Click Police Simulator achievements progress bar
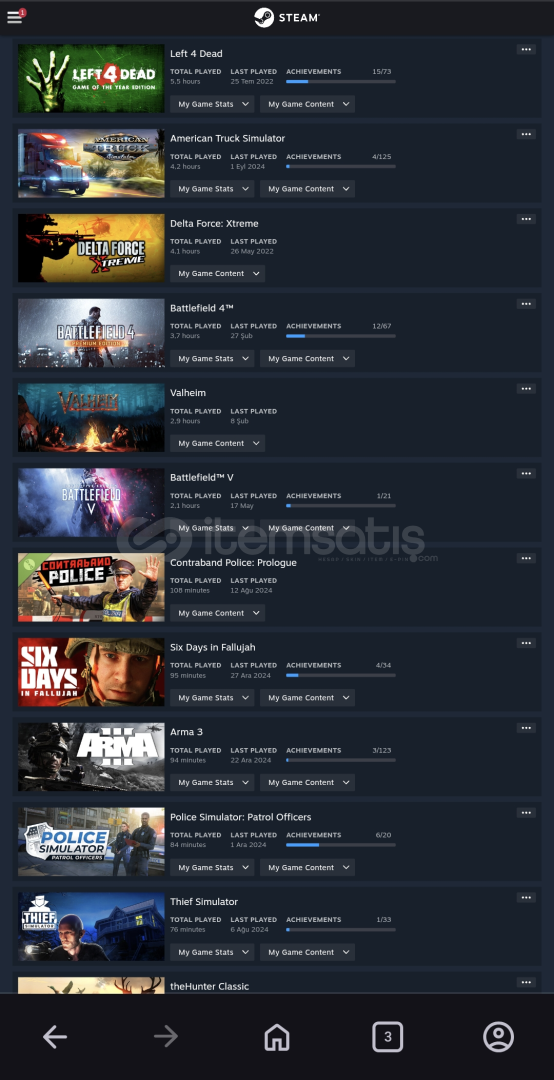Screen dimensions: 554x1080 [340, 844]
